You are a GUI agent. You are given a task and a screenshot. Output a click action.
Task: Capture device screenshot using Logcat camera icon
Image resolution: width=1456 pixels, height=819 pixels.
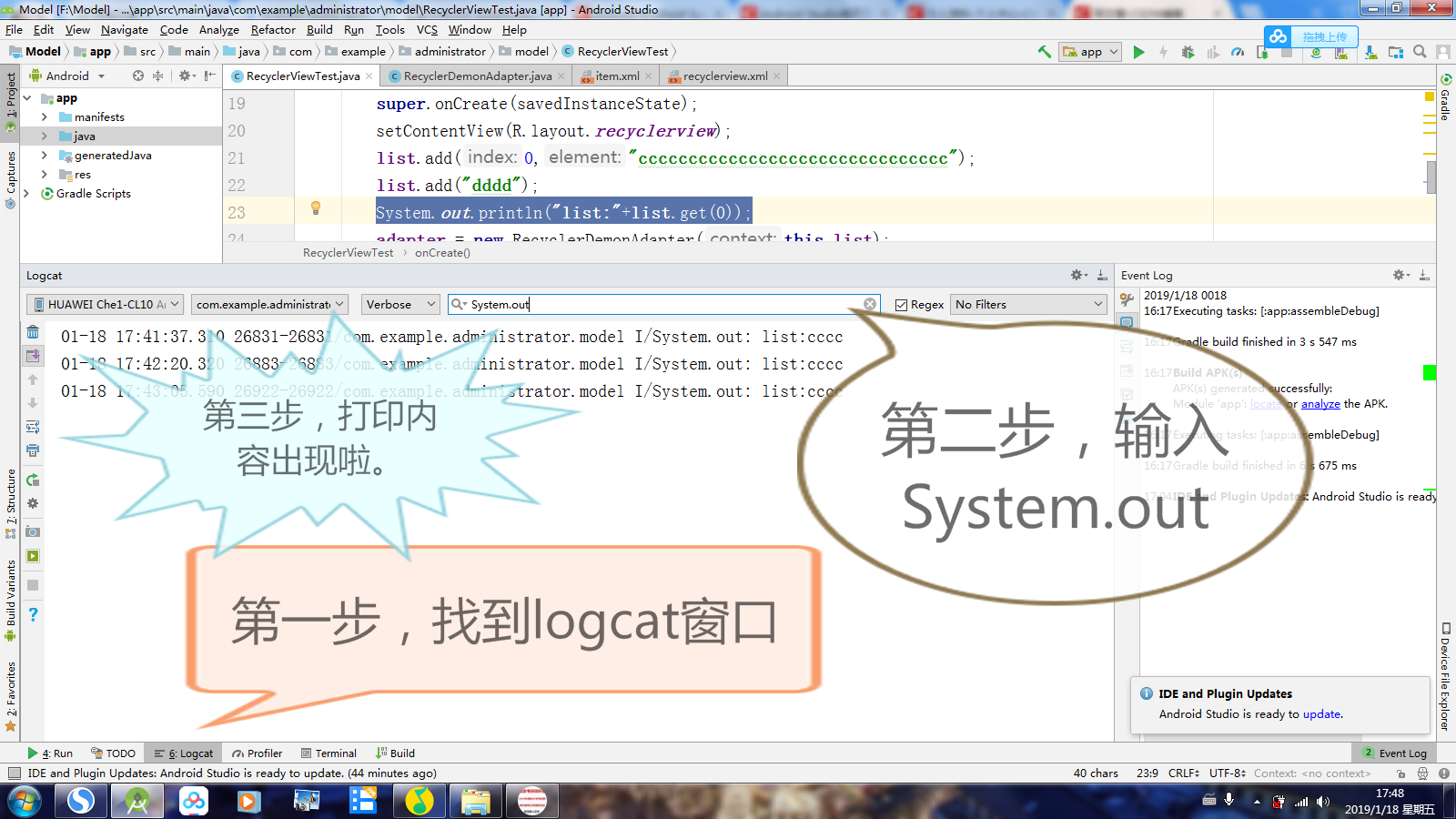[x=33, y=531]
